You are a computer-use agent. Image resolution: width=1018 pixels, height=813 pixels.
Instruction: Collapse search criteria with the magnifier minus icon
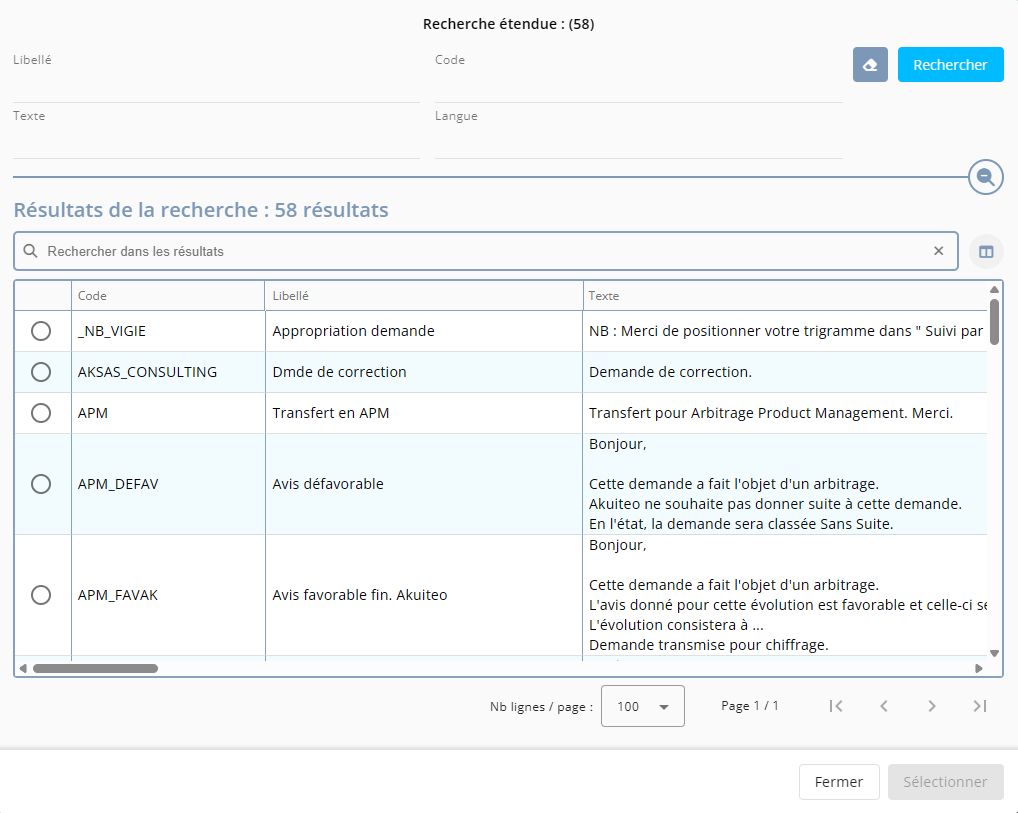click(985, 178)
